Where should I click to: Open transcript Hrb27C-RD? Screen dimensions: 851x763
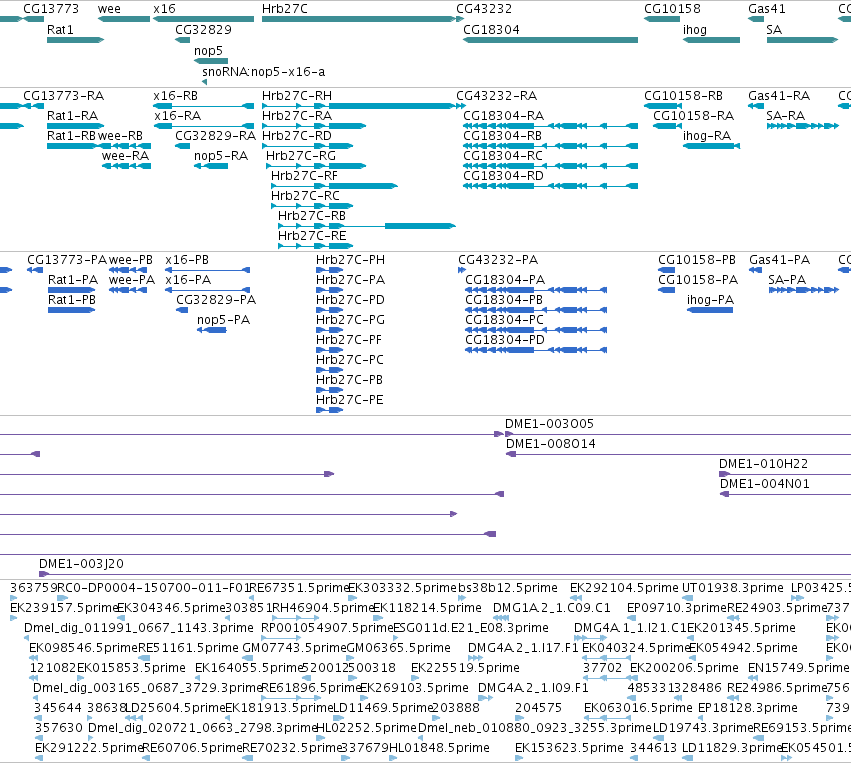308,146
